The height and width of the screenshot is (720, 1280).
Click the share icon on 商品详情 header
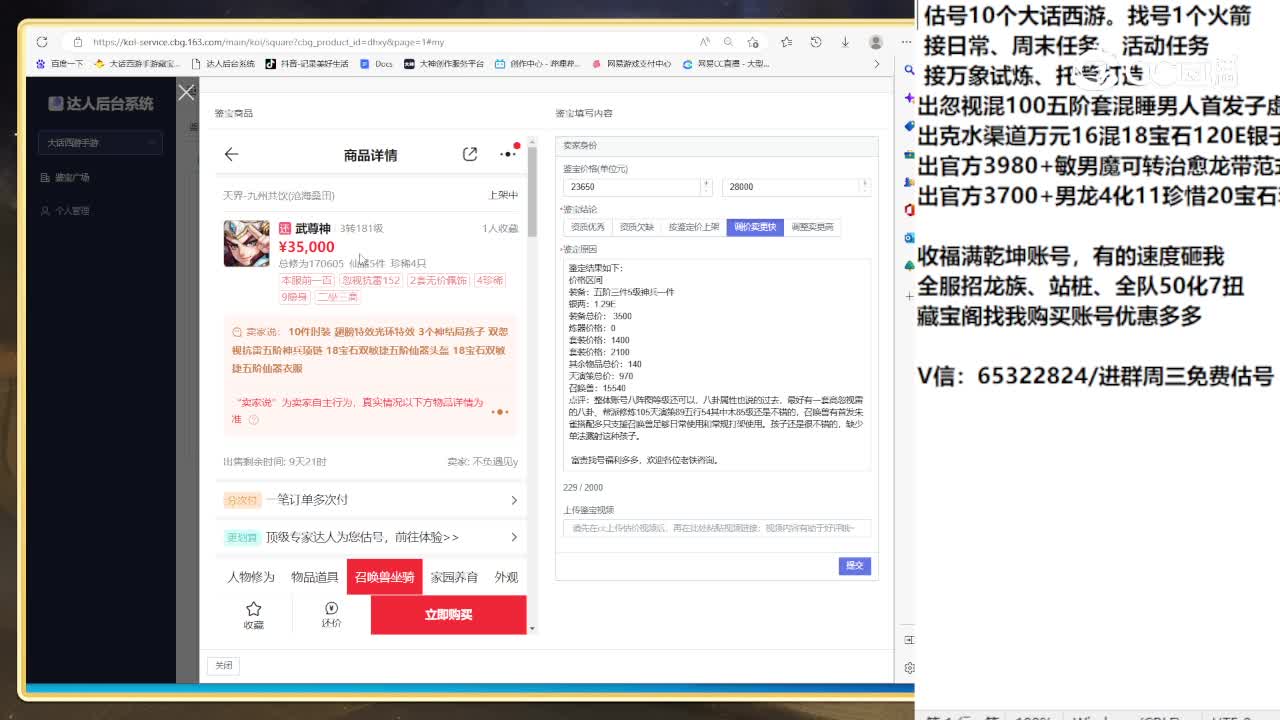(x=470, y=154)
